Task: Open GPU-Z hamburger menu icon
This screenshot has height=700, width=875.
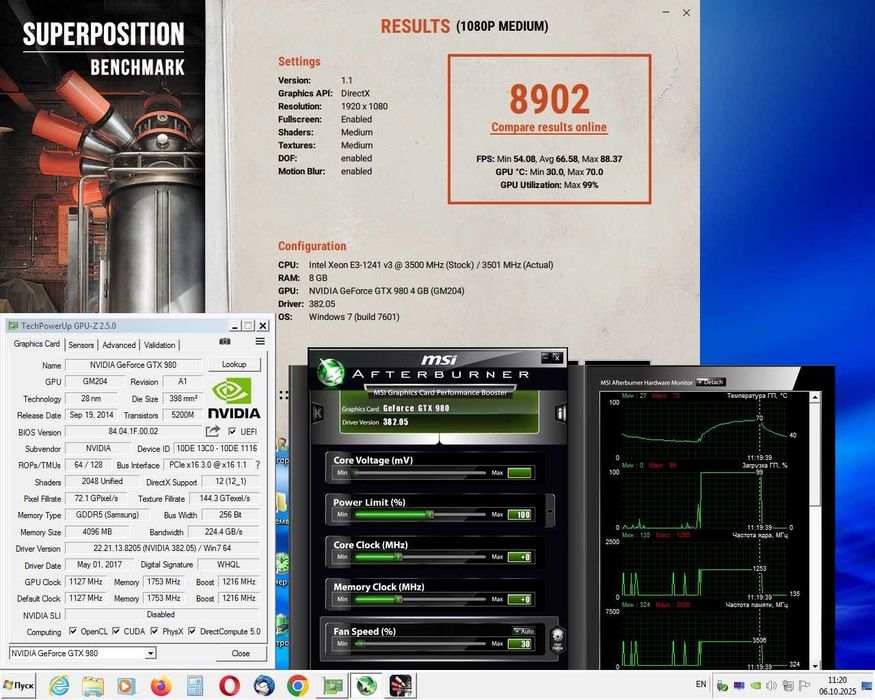Action: [x=260, y=341]
